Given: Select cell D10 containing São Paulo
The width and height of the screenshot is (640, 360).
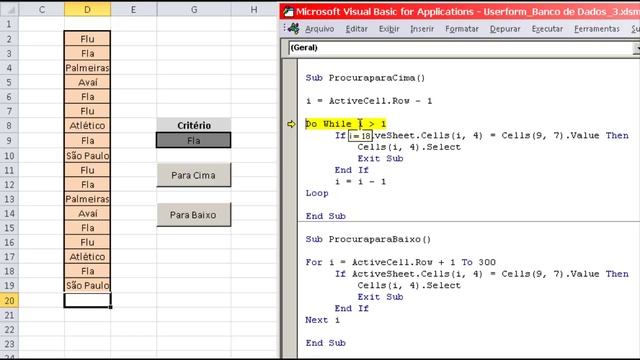Looking at the screenshot, I should pos(87,156).
